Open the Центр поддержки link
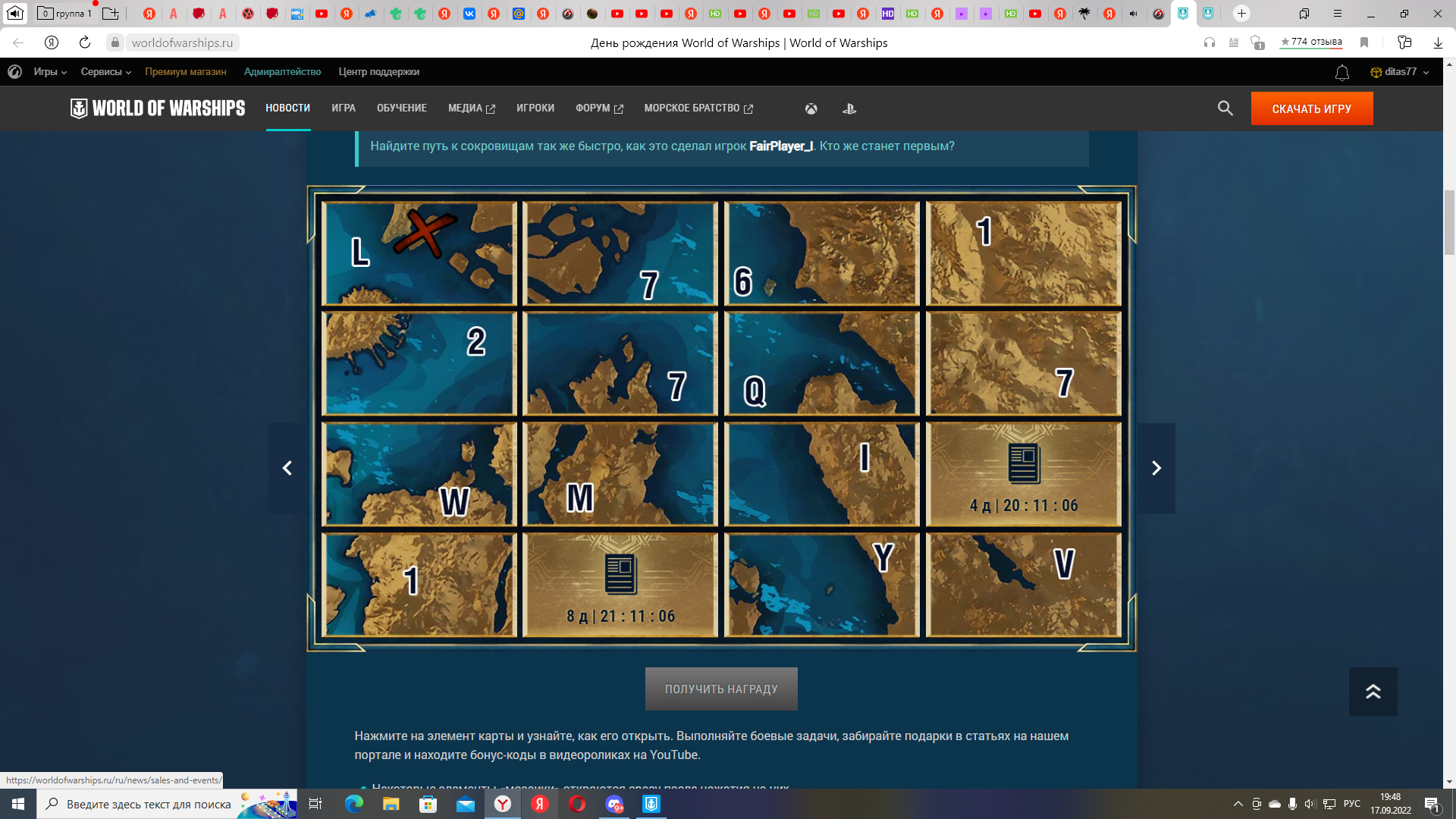The width and height of the screenshot is (1456, 819). point(379,72)
